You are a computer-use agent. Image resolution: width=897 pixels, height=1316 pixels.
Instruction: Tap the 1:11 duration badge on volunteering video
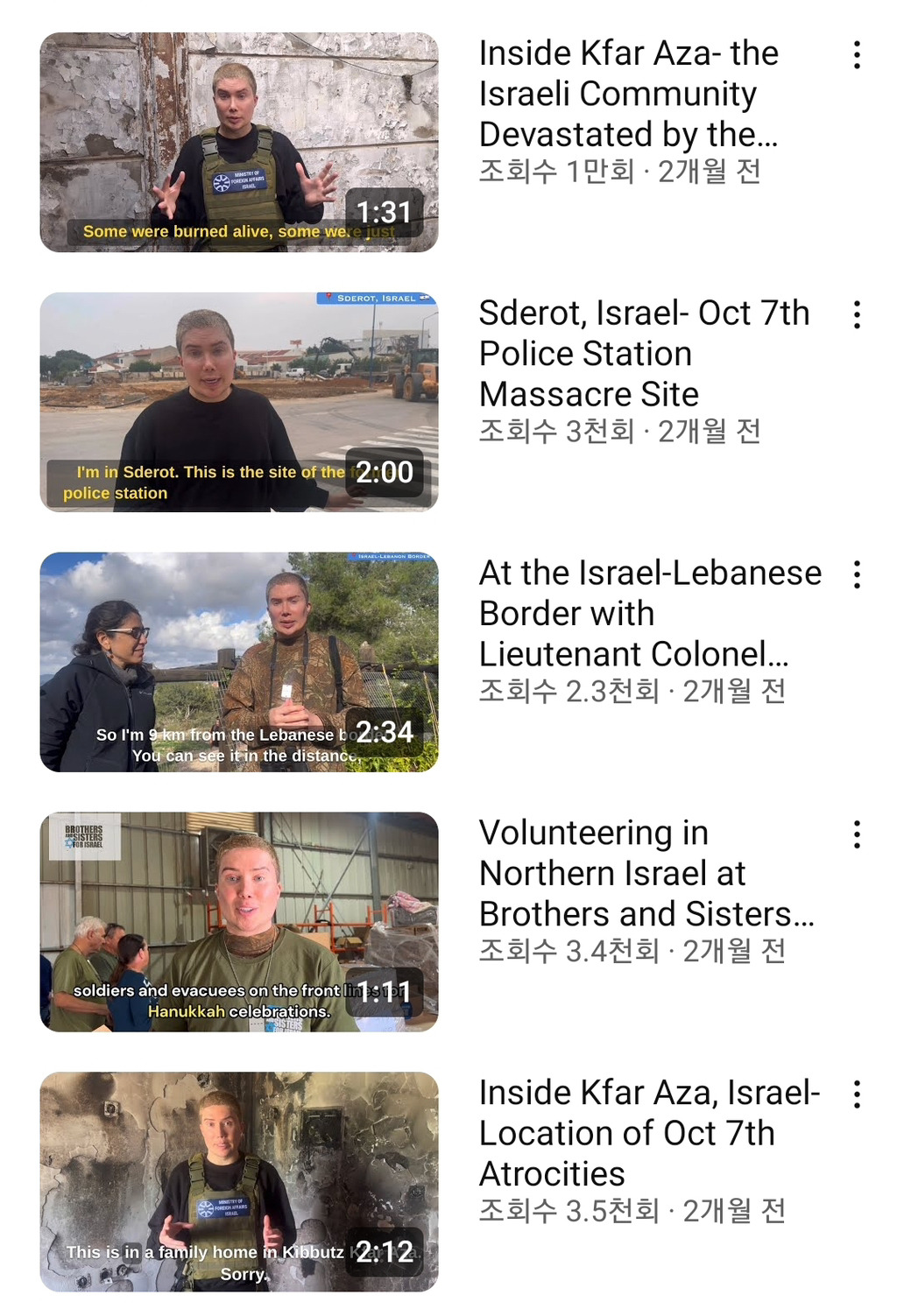point(385,992)
